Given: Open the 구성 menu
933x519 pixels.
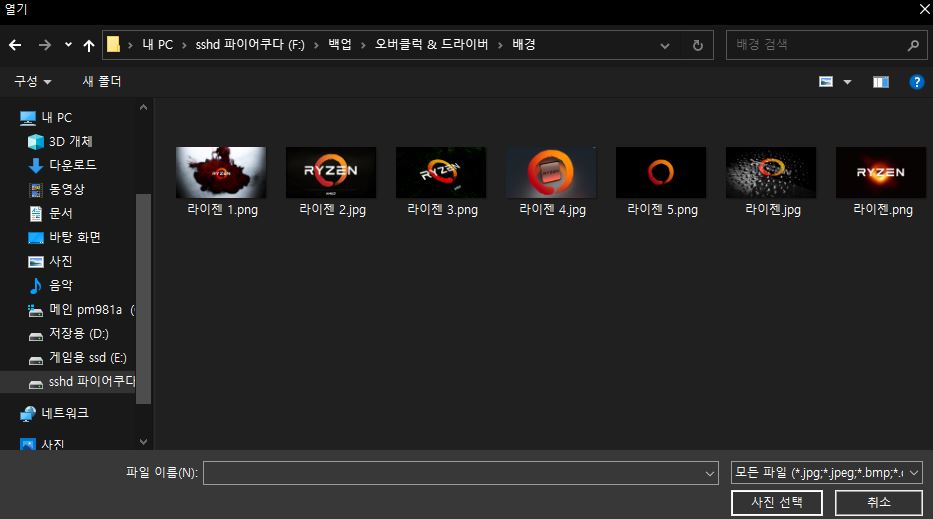Looking at the screenshot, I should (33, 81).
